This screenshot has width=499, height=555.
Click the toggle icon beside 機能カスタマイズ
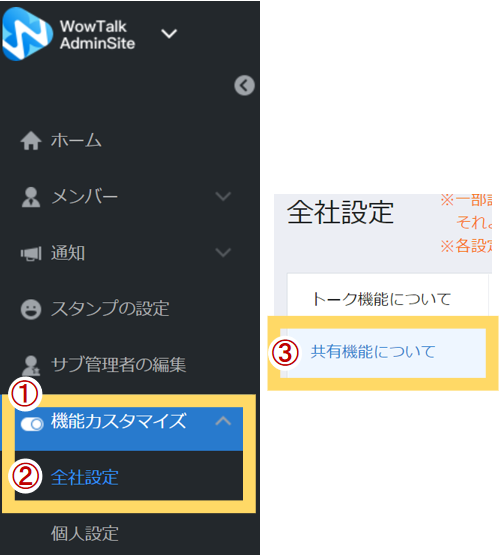point(32,424)
